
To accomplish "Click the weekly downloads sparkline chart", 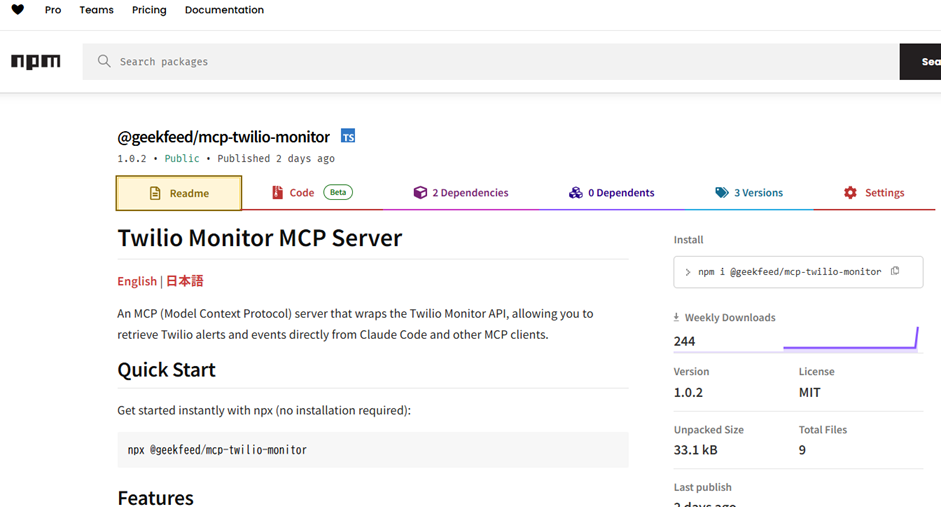I will coord(849,340).
